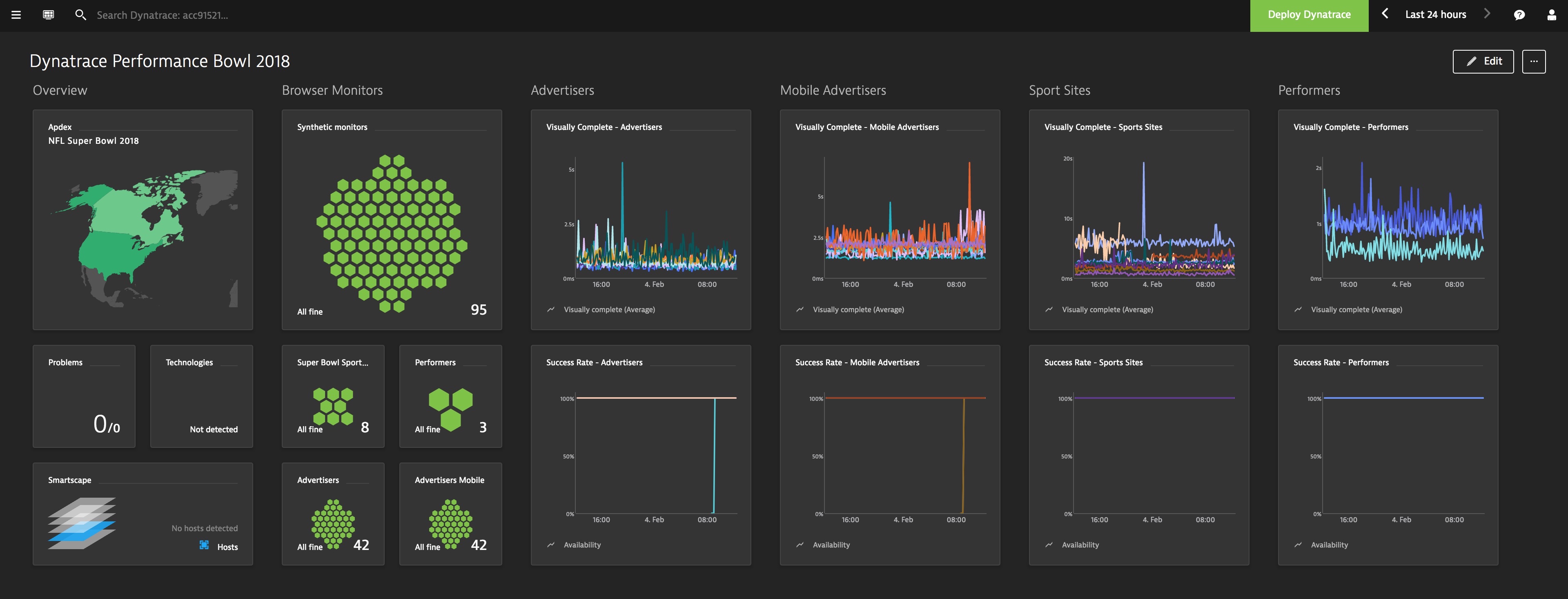Click the Dynatrace Performance Bowl 2018 title

[x=160, y=62]
